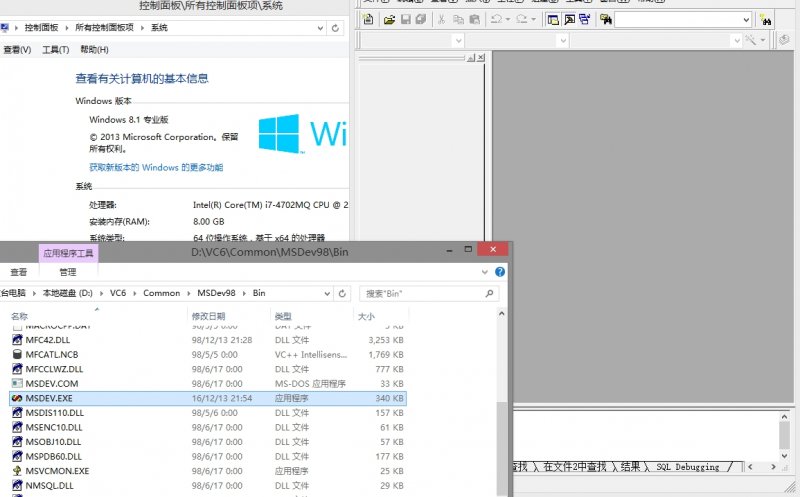
Task: Click the Cut scissors icon in Visual C++ toolbar
Action: click(441, 19)
